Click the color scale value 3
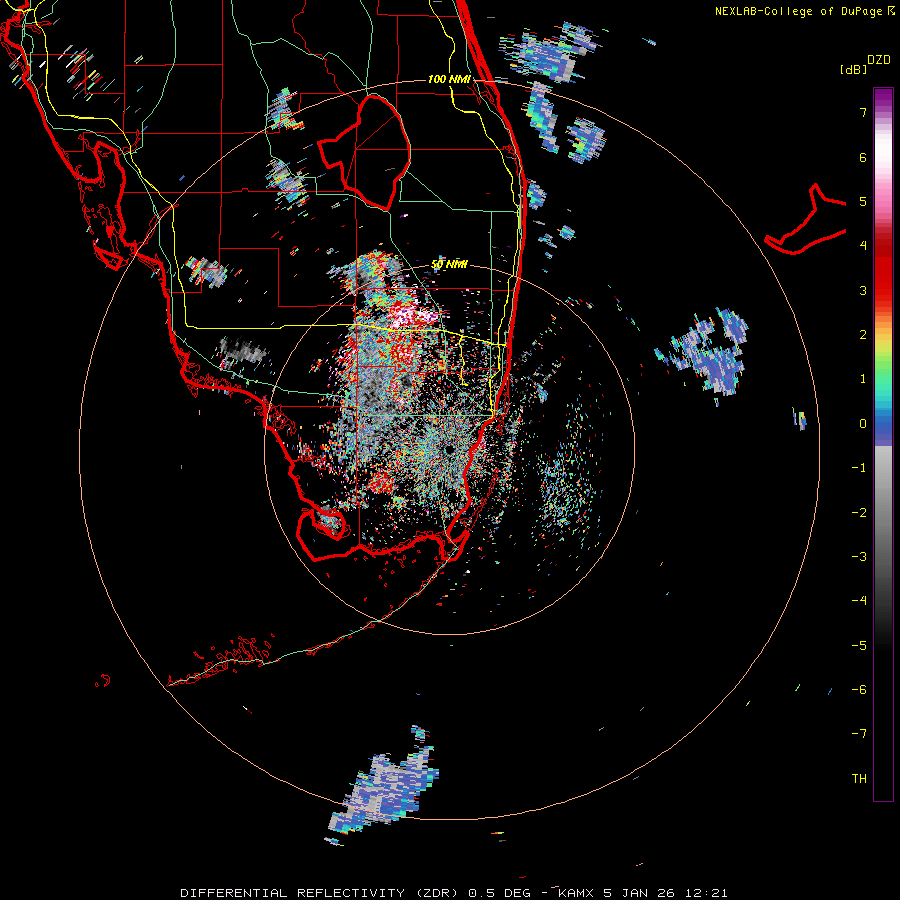This screenshot has height=900, width=900. [x=862, y=290]
